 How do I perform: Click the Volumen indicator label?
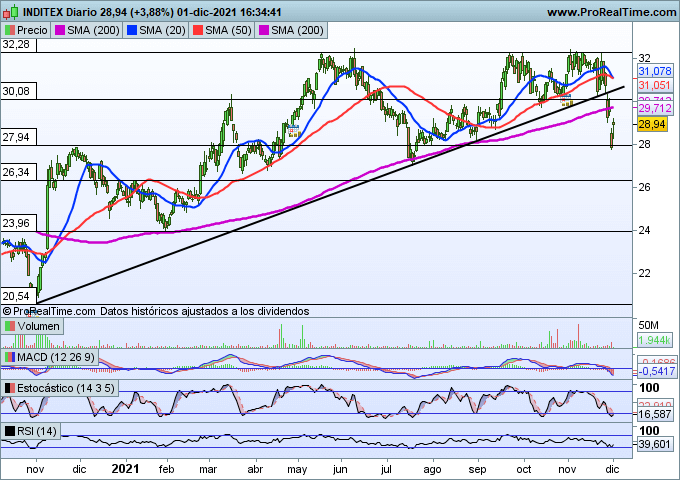(39, 326)
